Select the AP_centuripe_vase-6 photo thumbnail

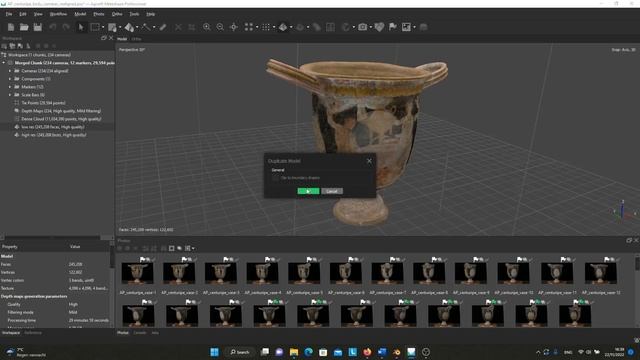[346, 273]
